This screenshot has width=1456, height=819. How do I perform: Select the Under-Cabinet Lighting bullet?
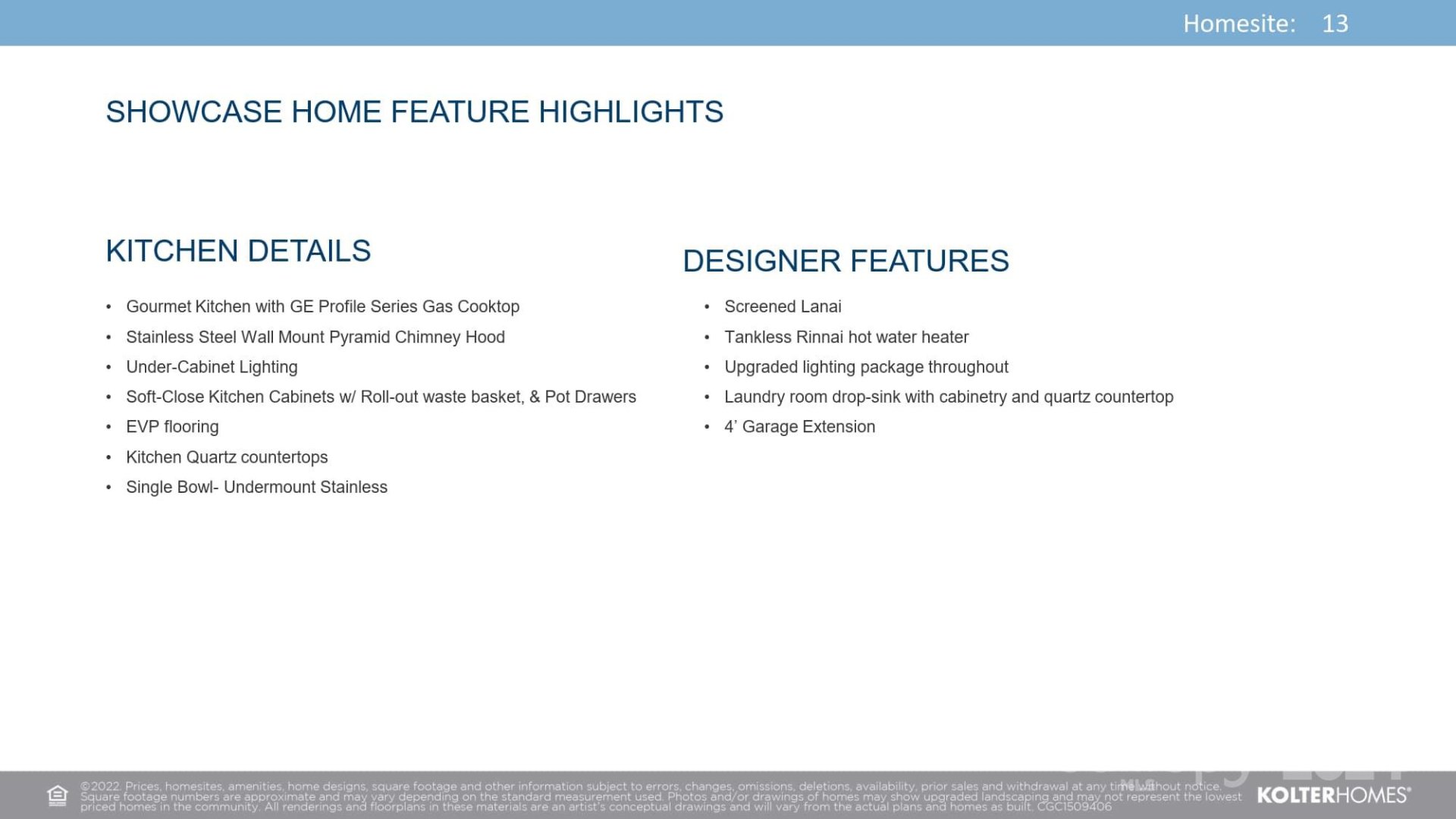tap(212, 367)
